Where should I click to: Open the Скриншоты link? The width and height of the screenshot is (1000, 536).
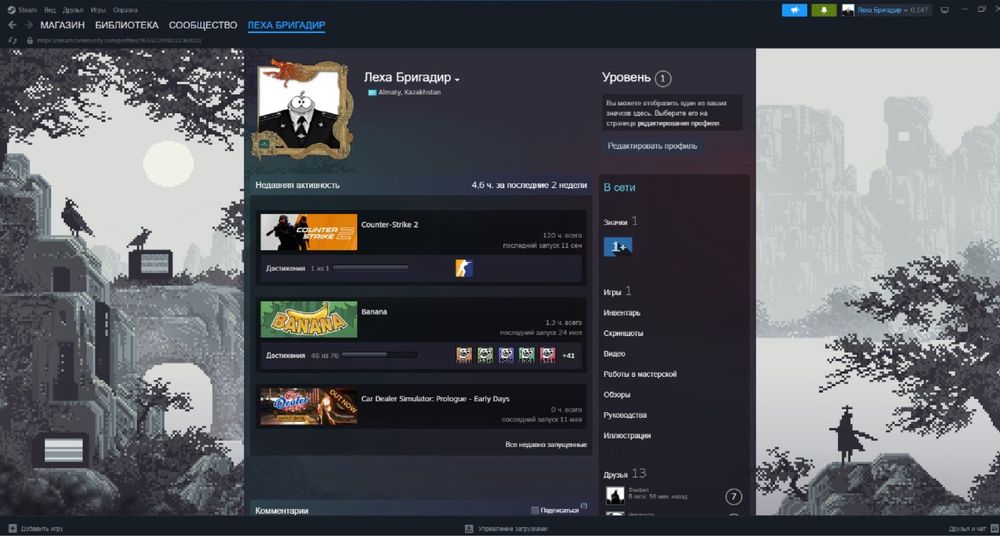623,334
